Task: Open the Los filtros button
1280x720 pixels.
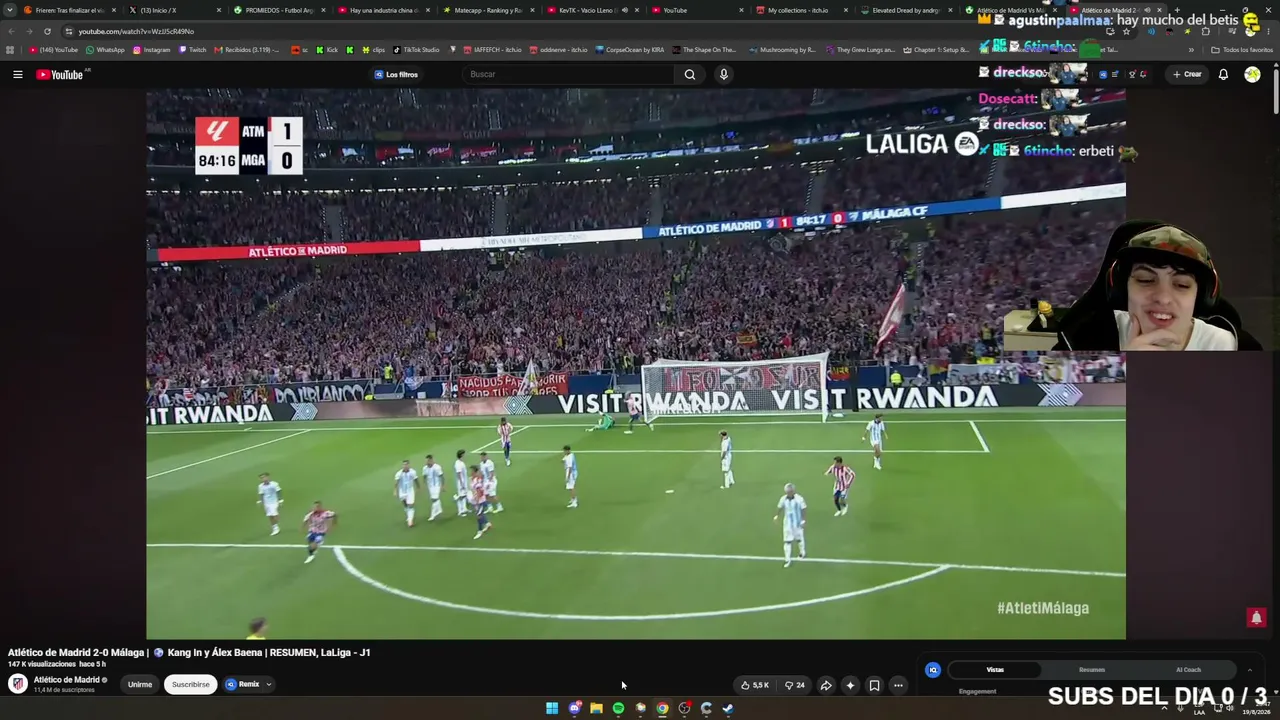Action: 396,74
